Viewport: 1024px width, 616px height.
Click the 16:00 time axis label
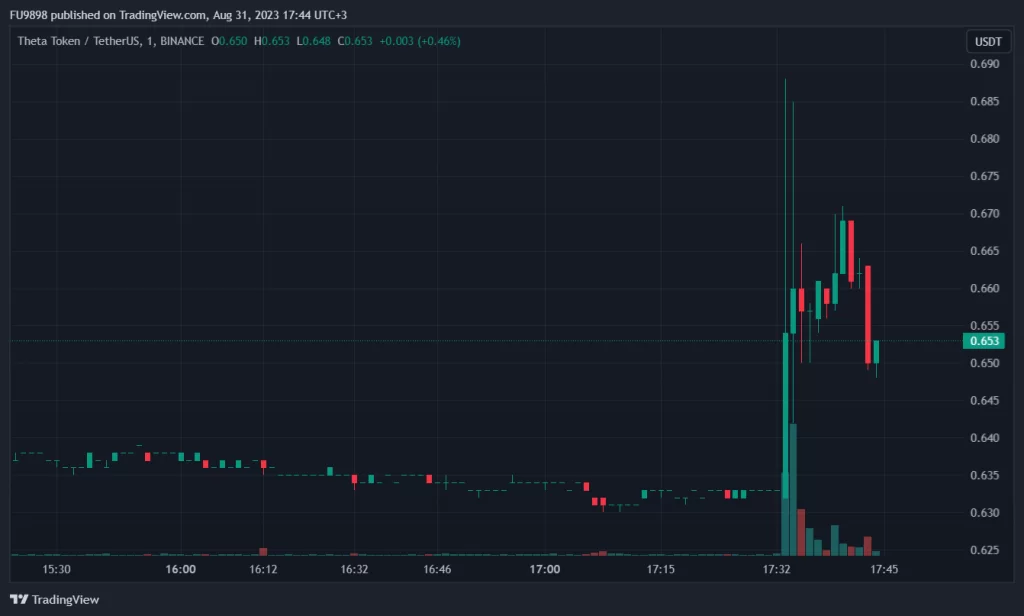click(180, 569)
